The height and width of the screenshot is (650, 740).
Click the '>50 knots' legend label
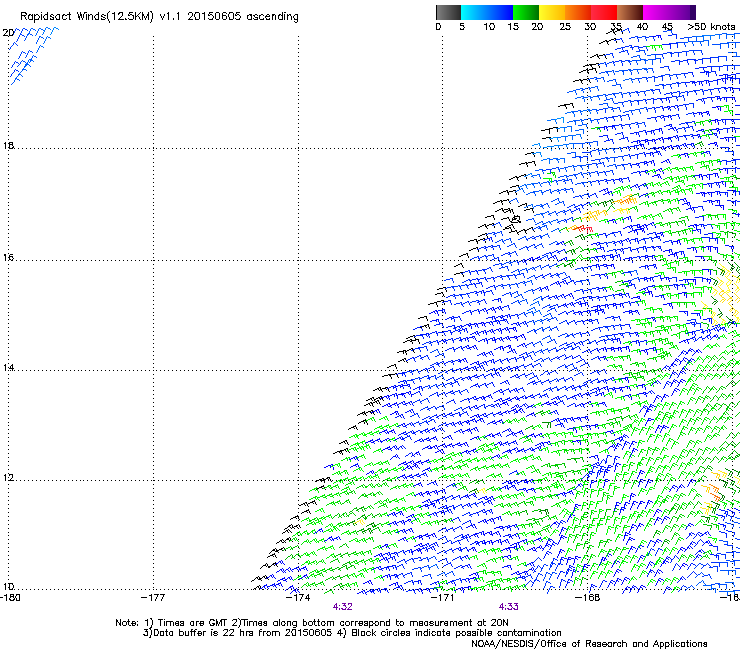pyautogui.click(x=711, y=27)
